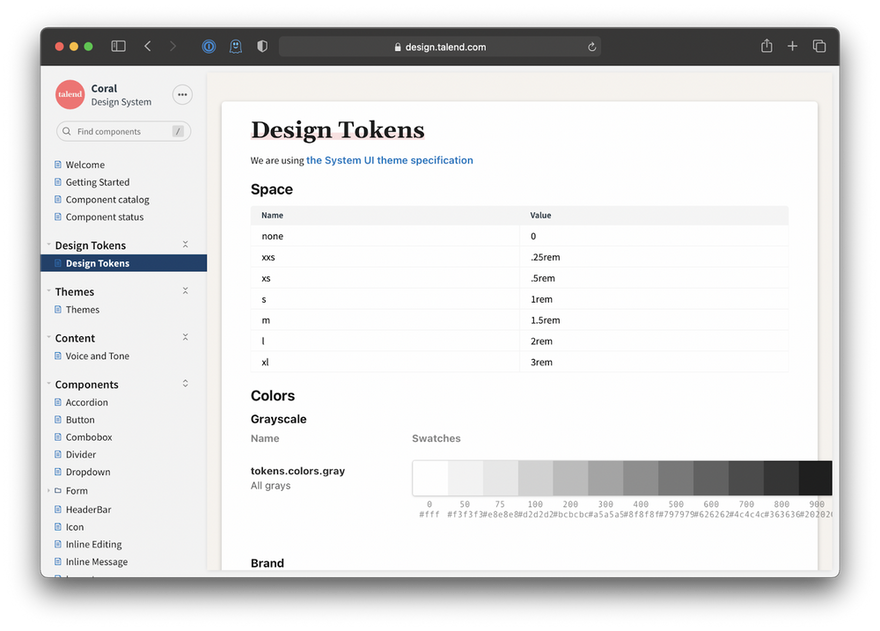The width and height of the screenshot is (880, 631).
Task: Open the System UI theme specification link
Action: tap(389, 160)
